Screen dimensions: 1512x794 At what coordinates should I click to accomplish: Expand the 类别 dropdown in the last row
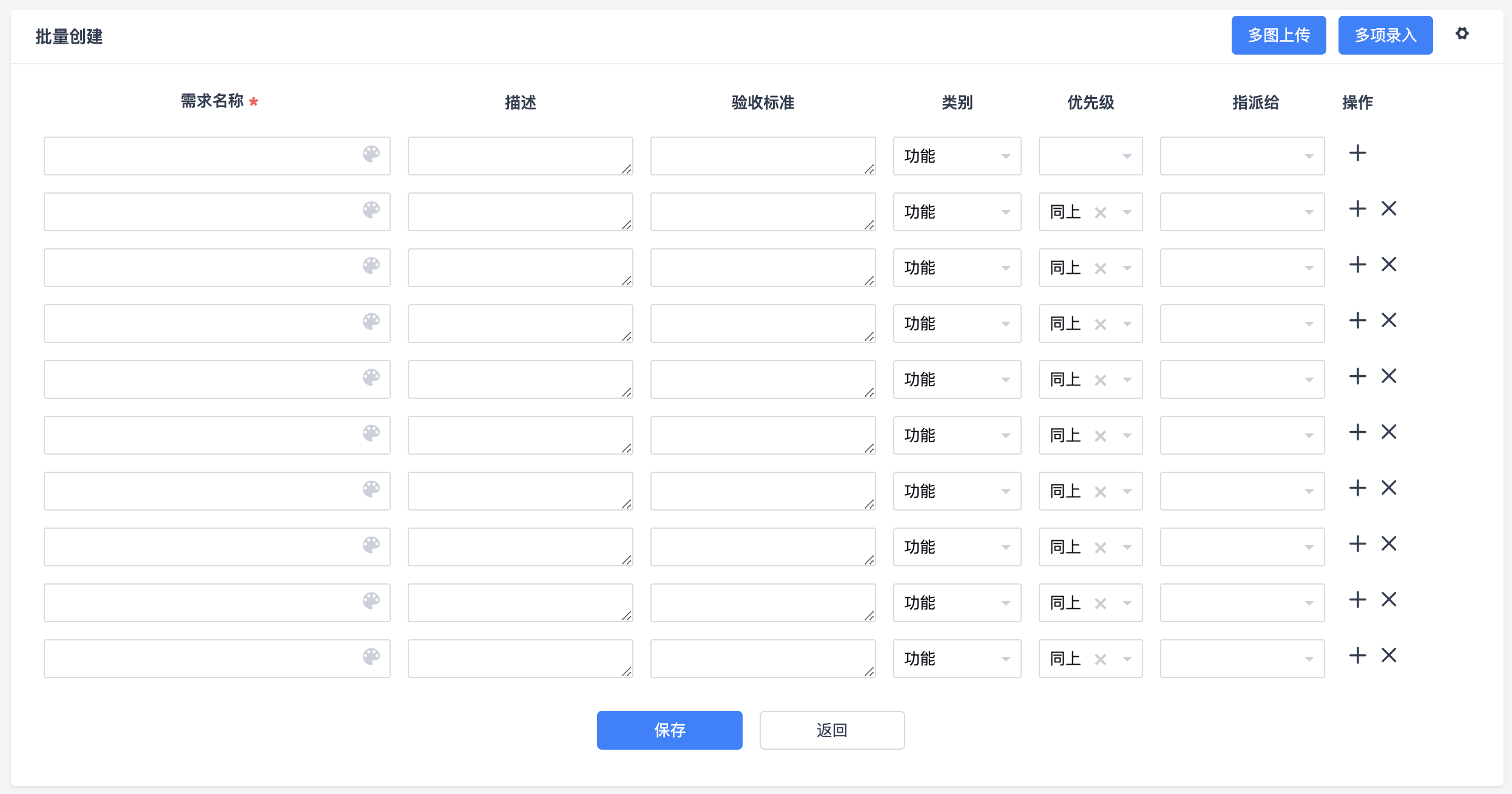coord(957,659)
